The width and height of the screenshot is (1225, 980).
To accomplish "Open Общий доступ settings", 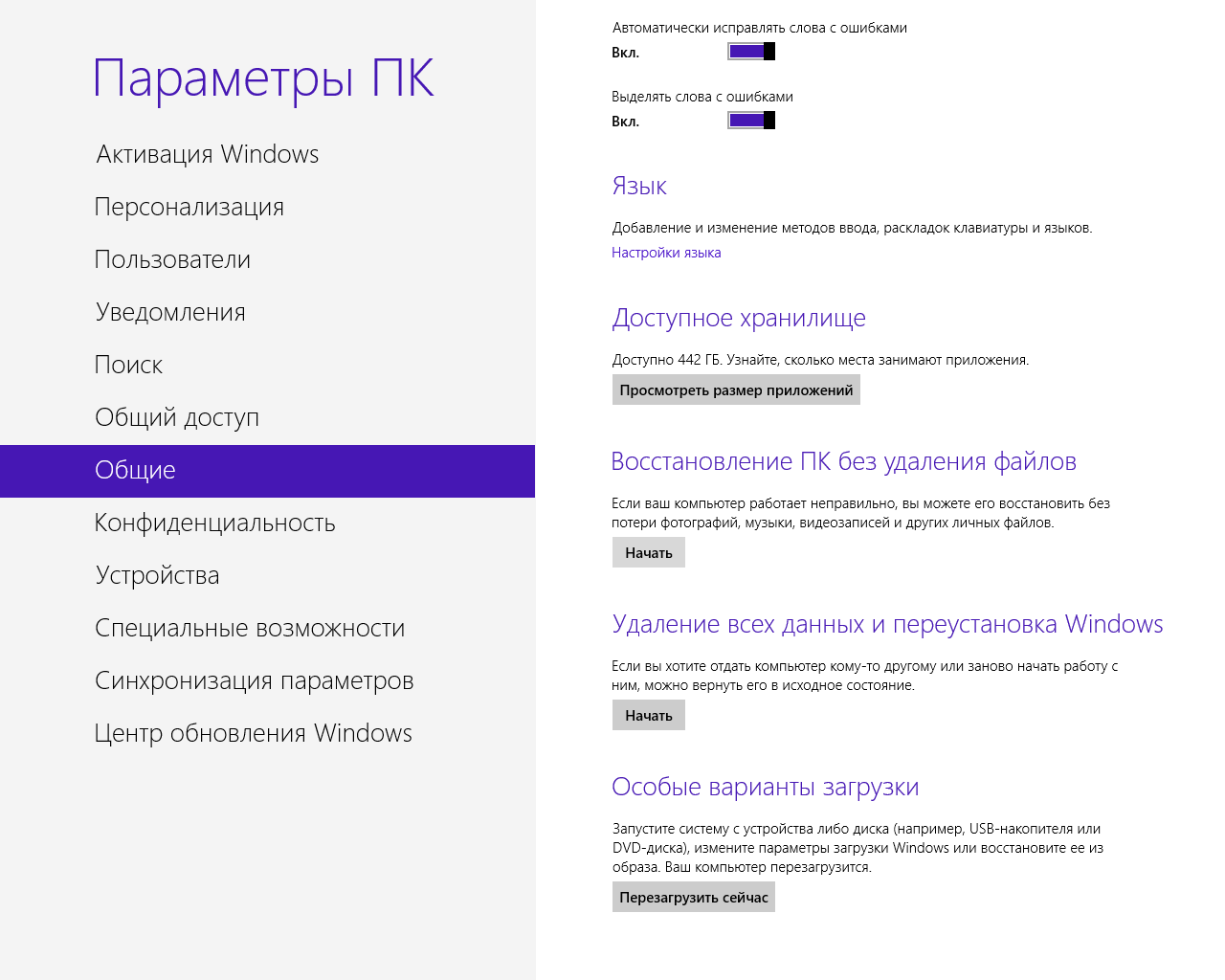I will pyautogui.click(x=177, y=418).
